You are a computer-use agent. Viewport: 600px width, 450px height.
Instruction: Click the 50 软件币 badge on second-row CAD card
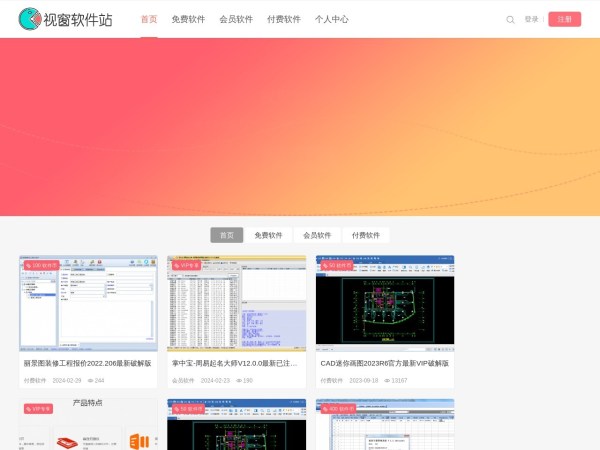pos(188,409)
